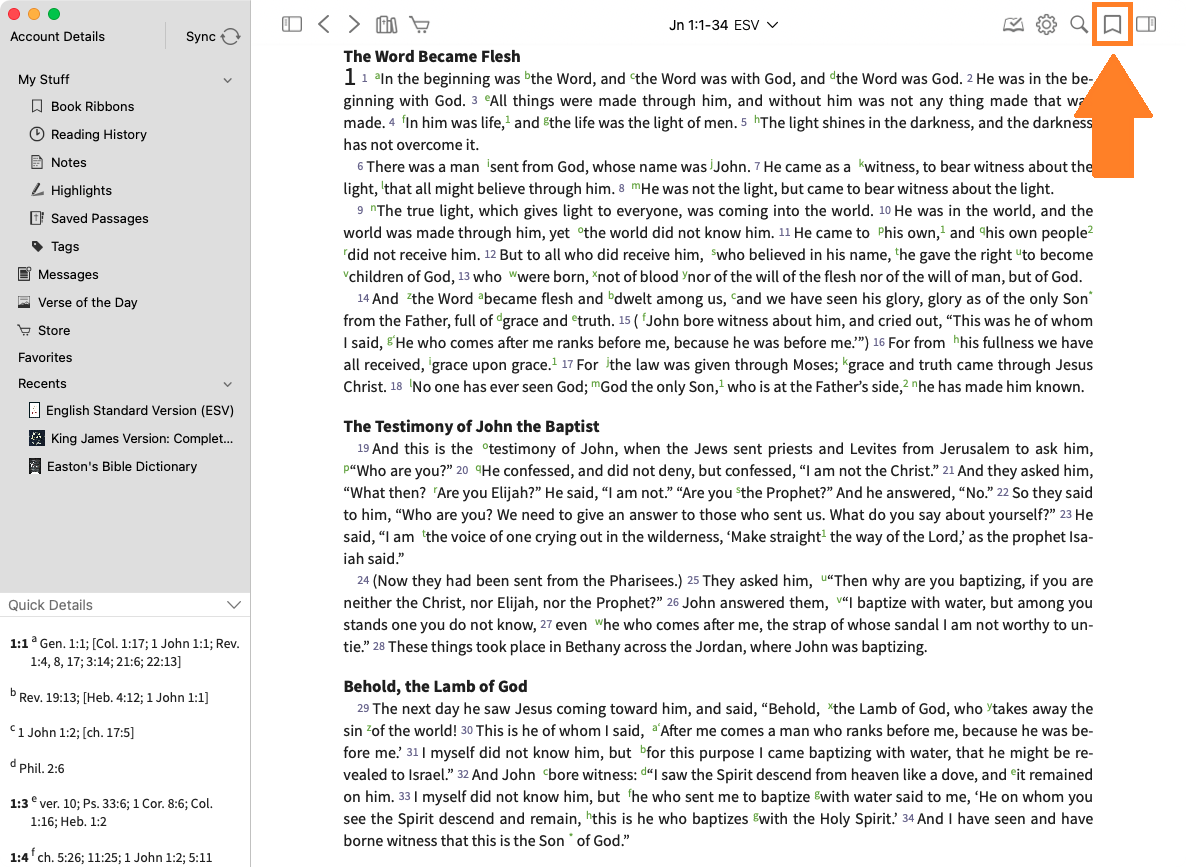Viewport: 1186px width, 867px height.
Task: Click the Saved Passages icon
Action: tap(36, 218)
